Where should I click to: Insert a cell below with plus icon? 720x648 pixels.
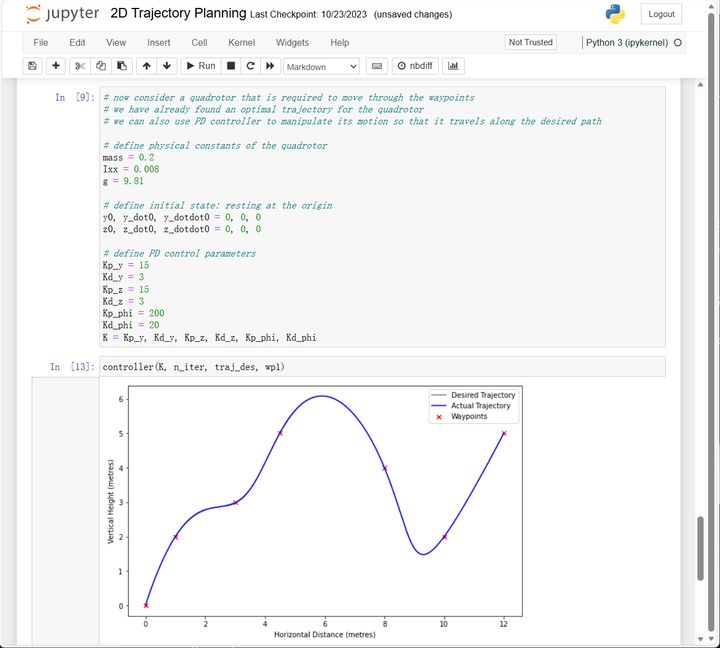(x=55, y=66)
